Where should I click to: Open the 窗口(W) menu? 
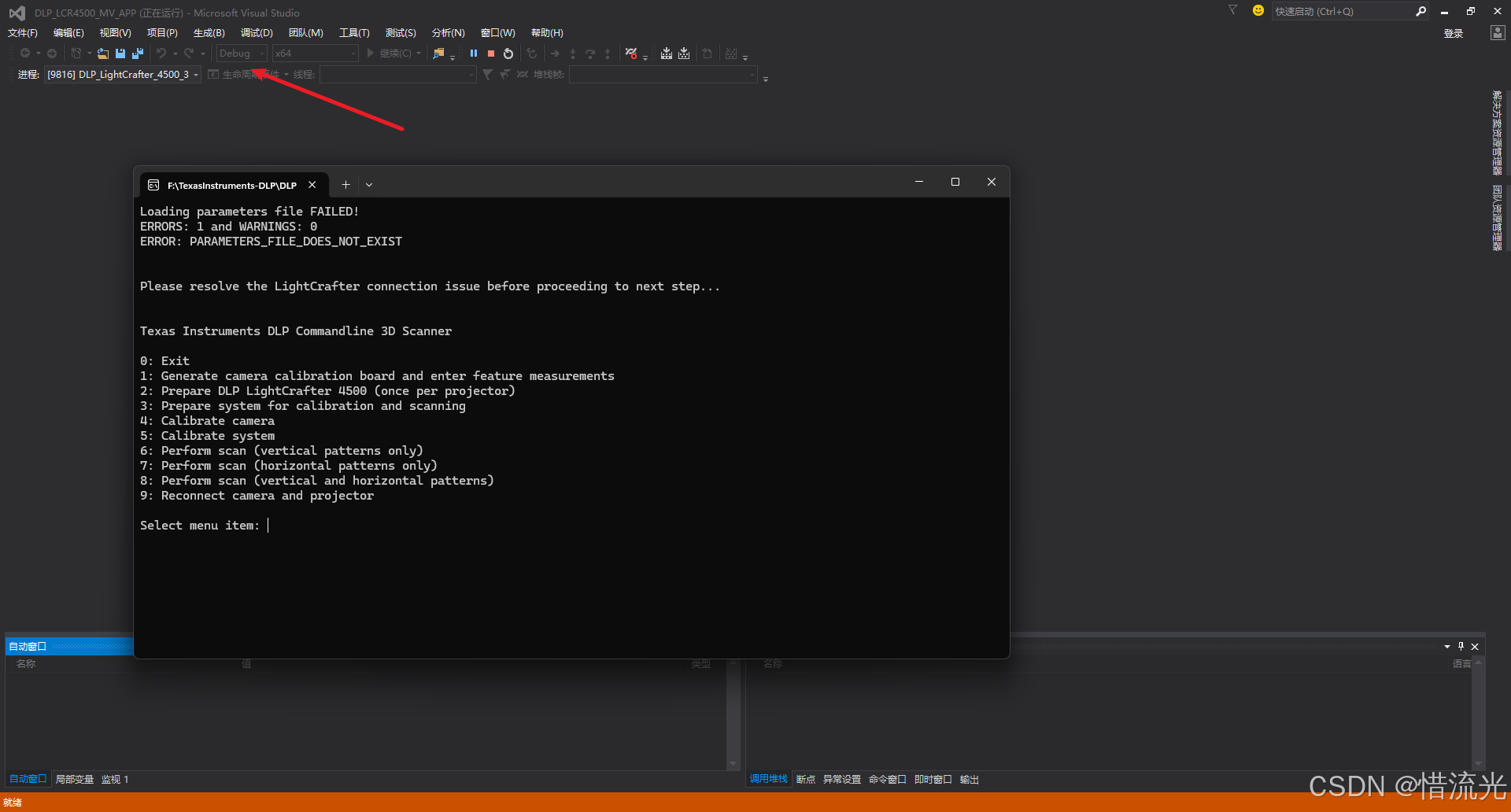pos(497,33)
